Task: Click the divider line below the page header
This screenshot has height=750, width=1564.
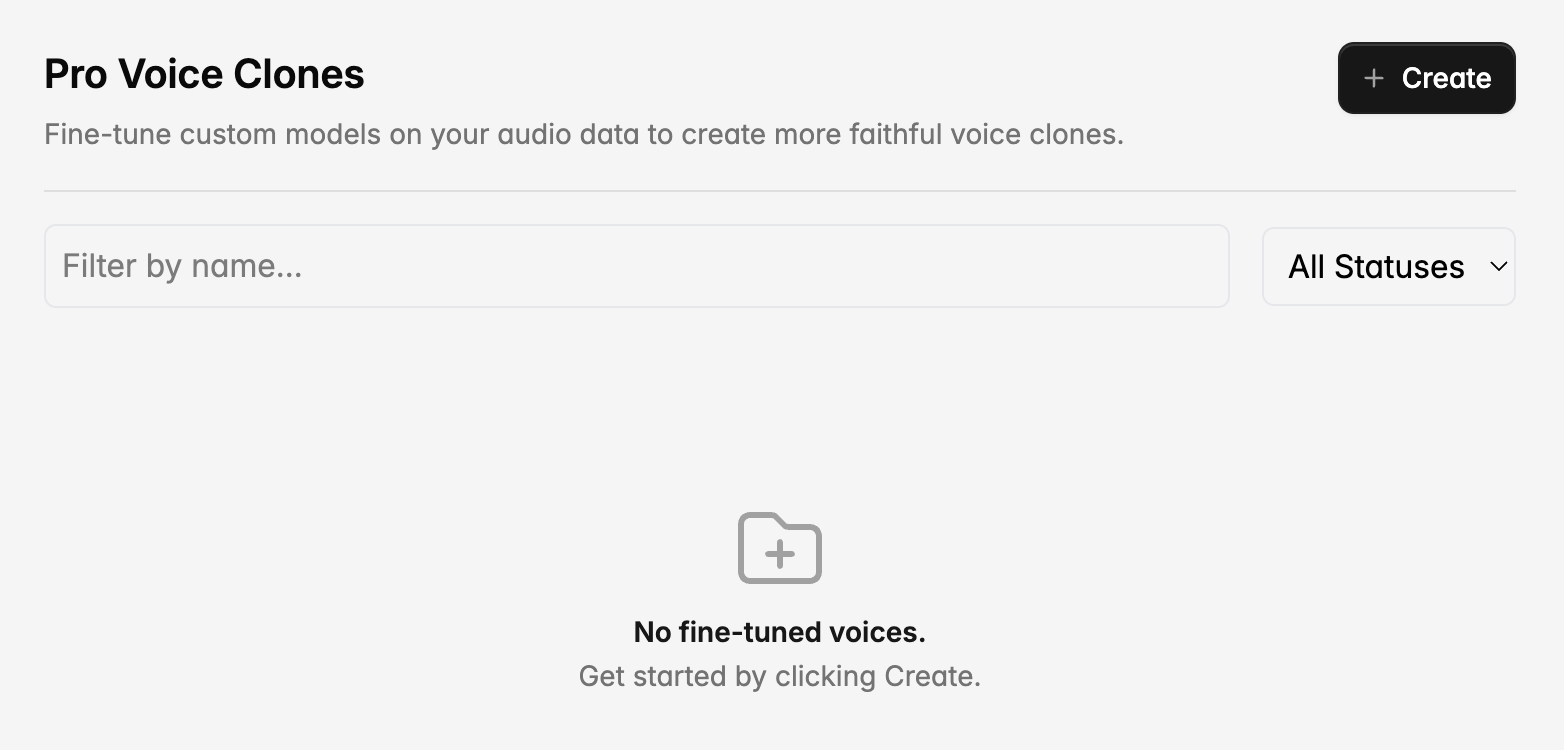Action: coord(779,190)
